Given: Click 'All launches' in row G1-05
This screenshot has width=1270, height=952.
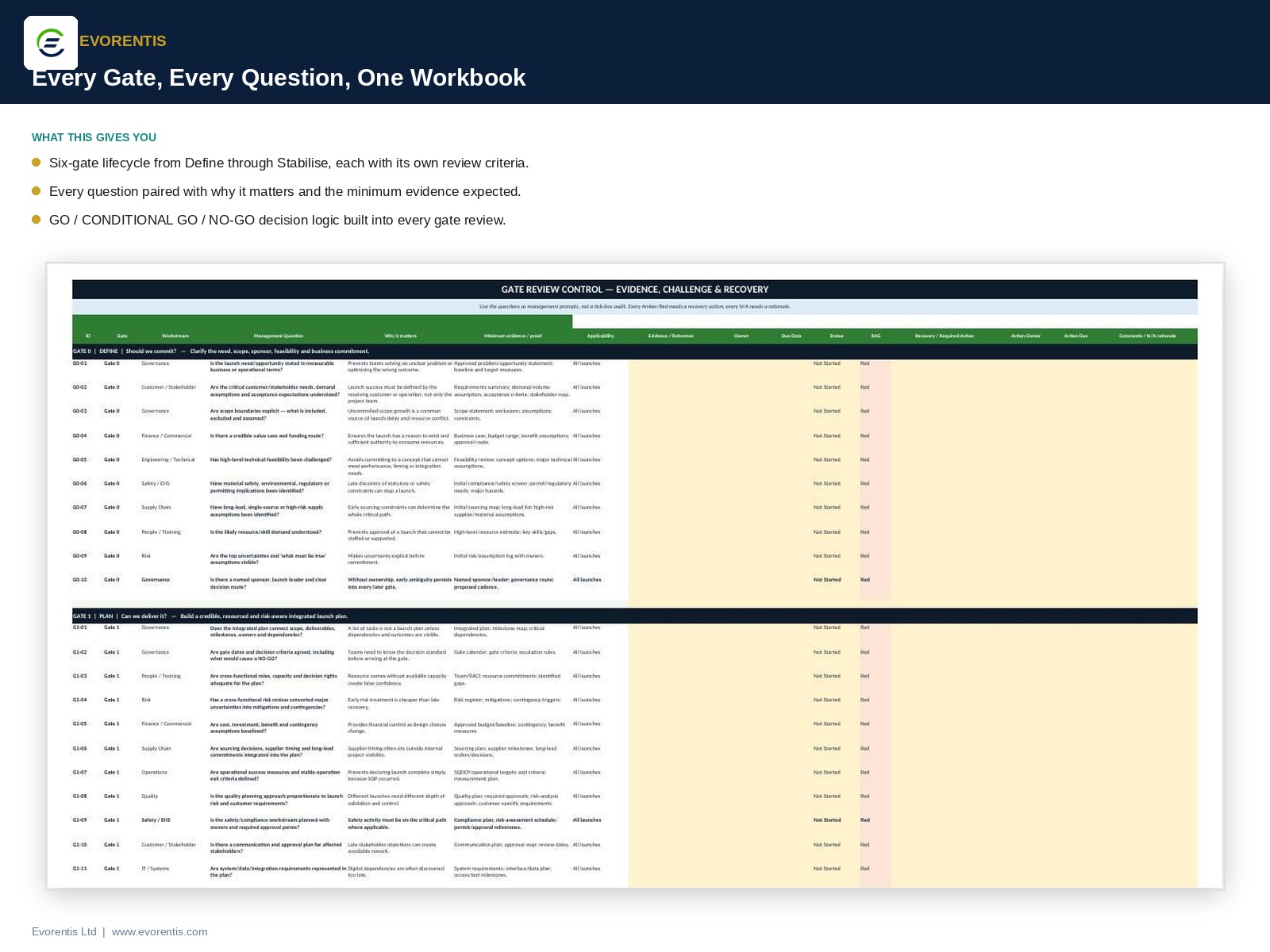Looking at the screenshot, I should click(x=587, y=724).
